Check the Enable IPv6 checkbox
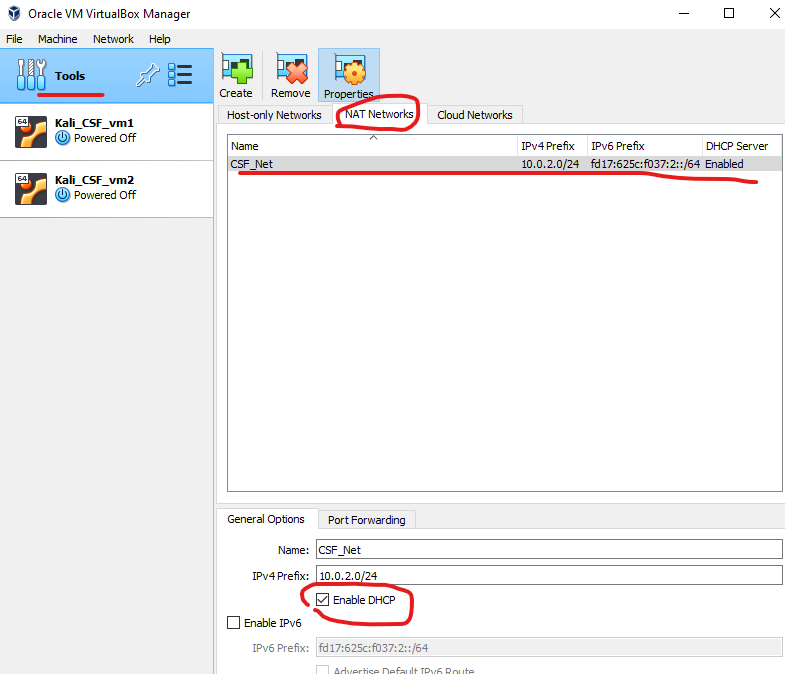785x674 pixels. click(x=233, y=622)
